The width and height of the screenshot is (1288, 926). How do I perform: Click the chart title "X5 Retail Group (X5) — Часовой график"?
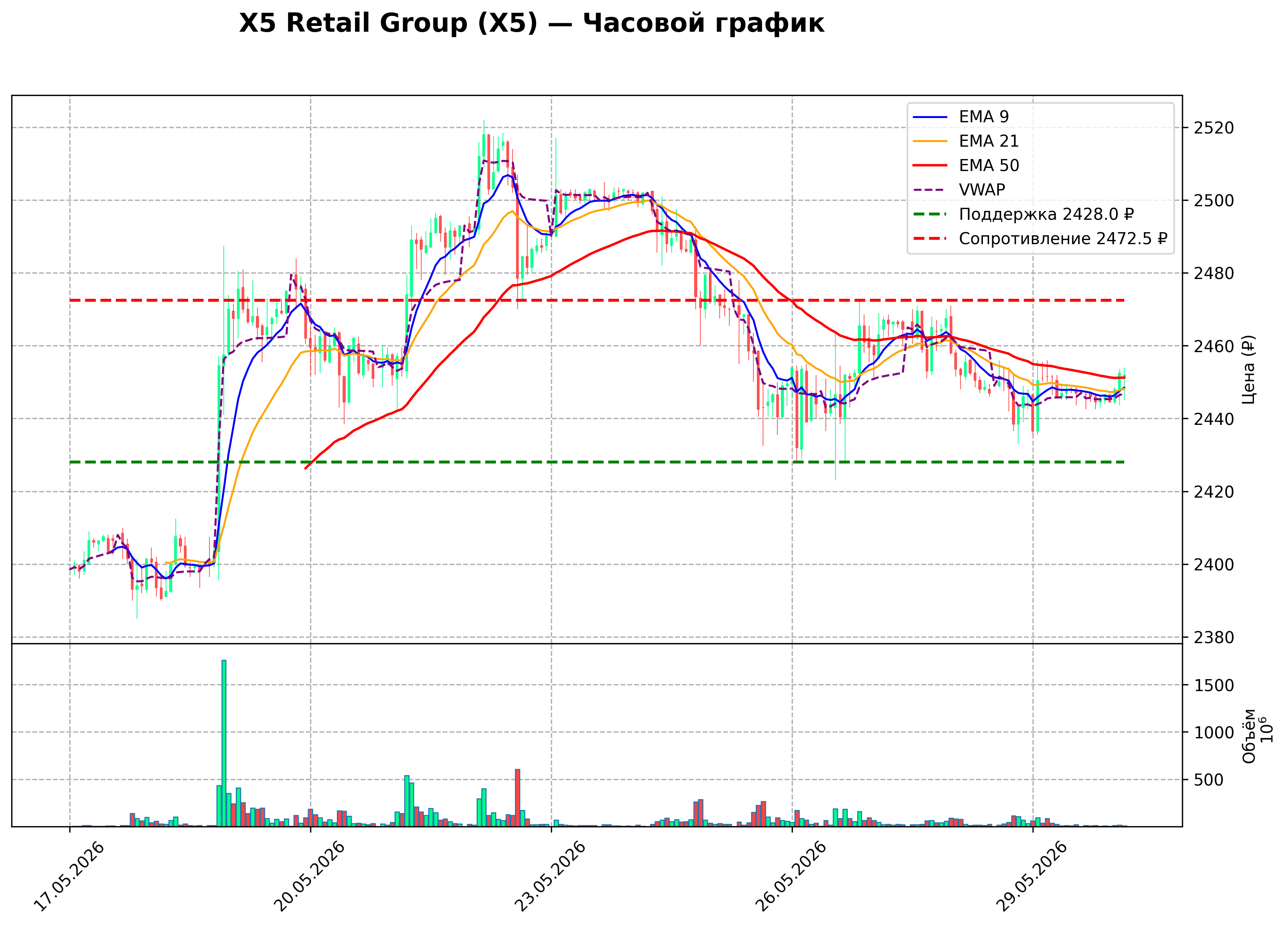[532, 24]
